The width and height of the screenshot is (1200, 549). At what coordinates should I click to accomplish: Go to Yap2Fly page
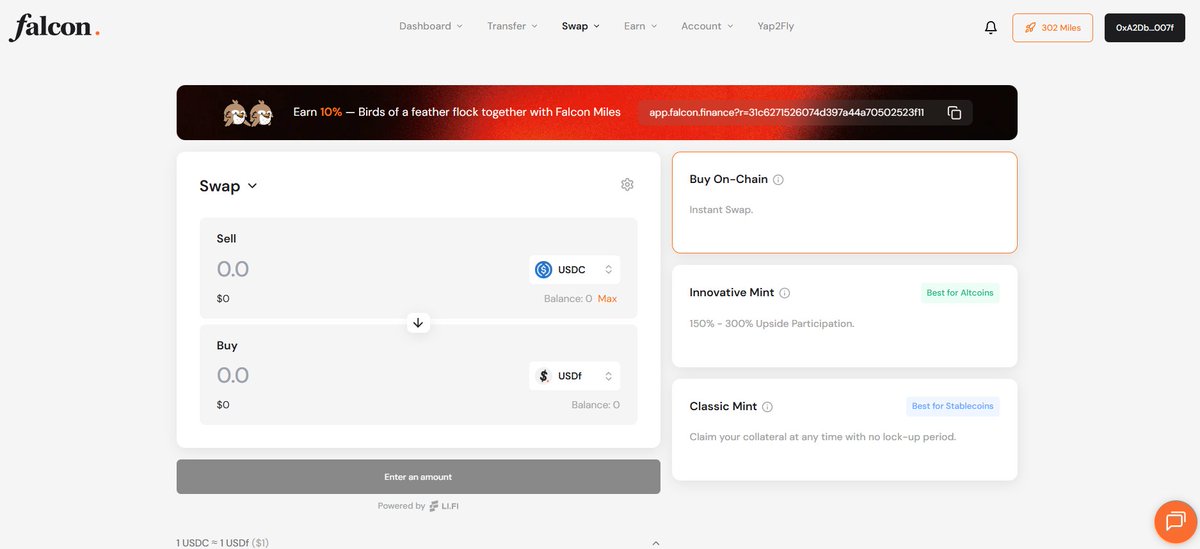pyautogui.click(x=776, y=26)
